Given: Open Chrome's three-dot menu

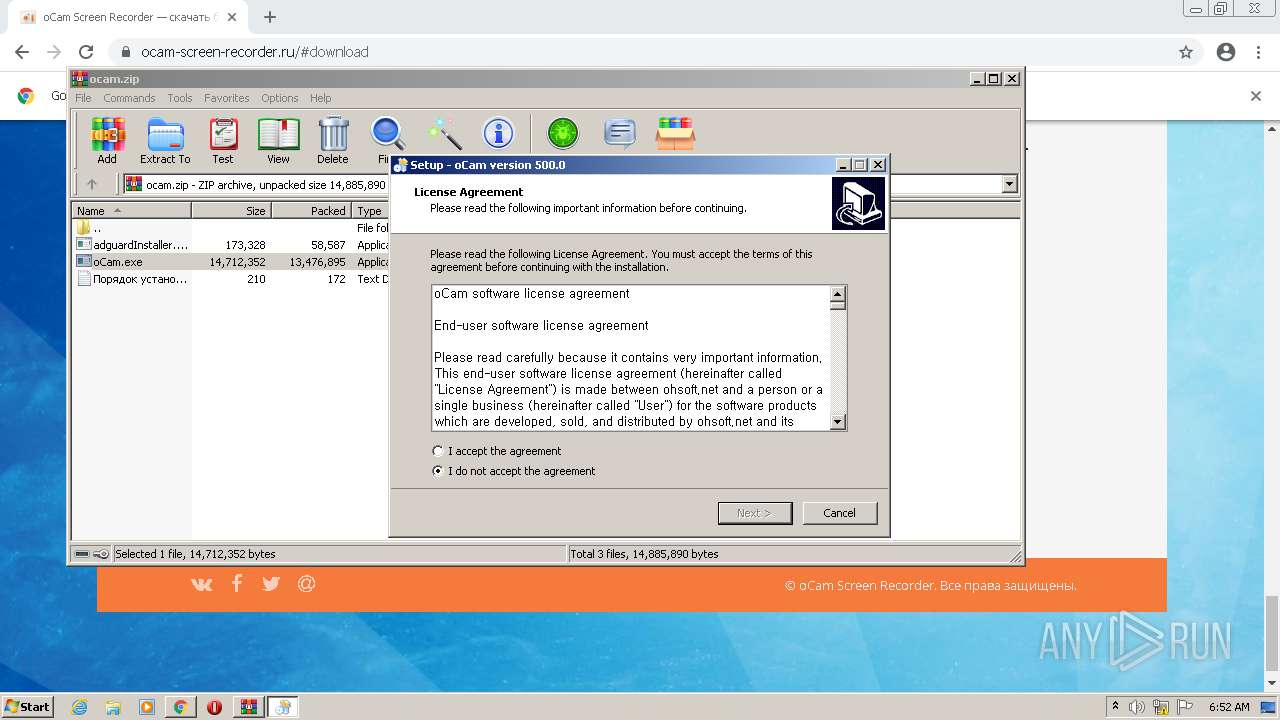Looking at the screenshot, I should point(1259,52).
